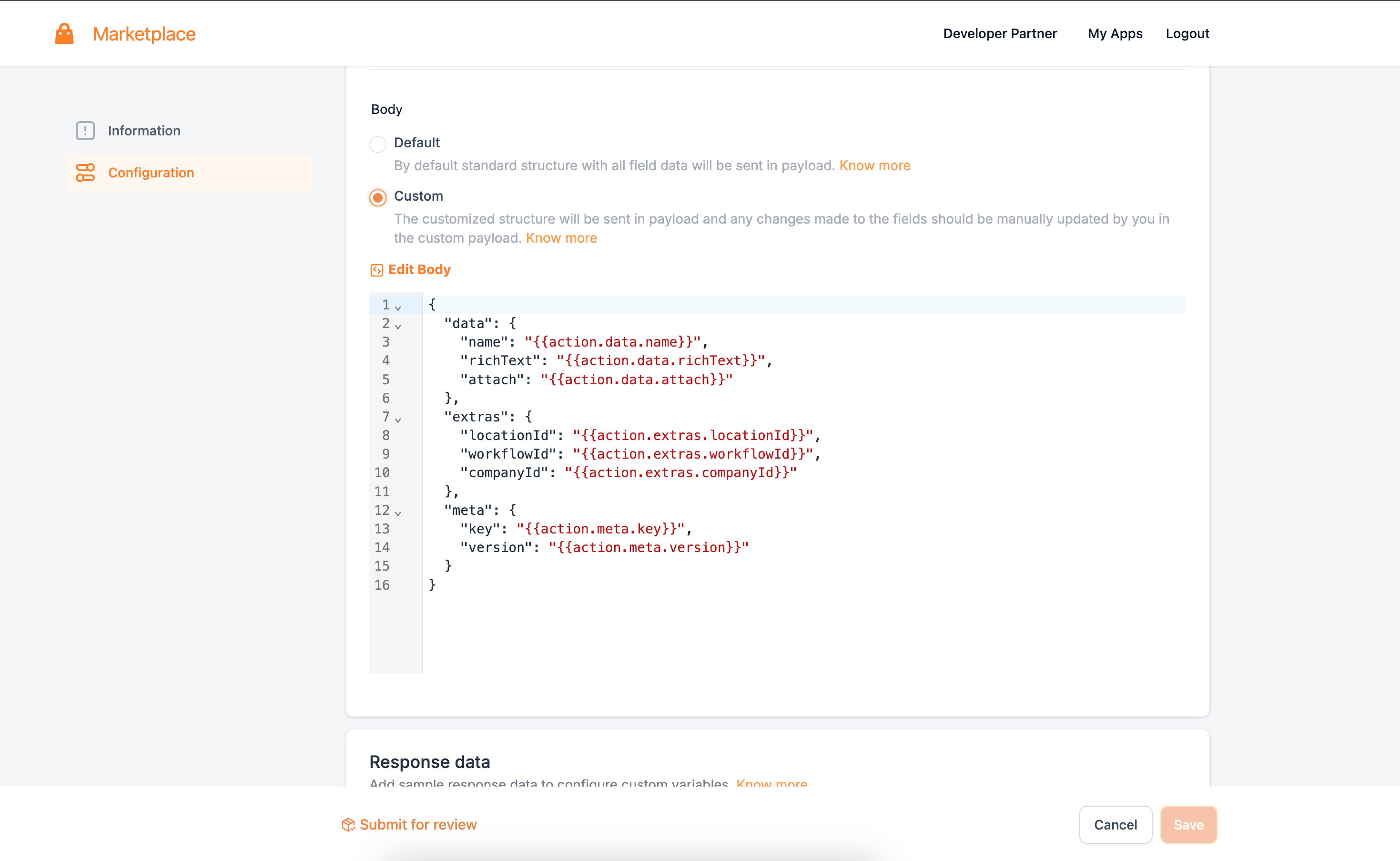Click line number 16 in the editor gutter
This screenshot has width=1400, height=861.
click(382, 585)
